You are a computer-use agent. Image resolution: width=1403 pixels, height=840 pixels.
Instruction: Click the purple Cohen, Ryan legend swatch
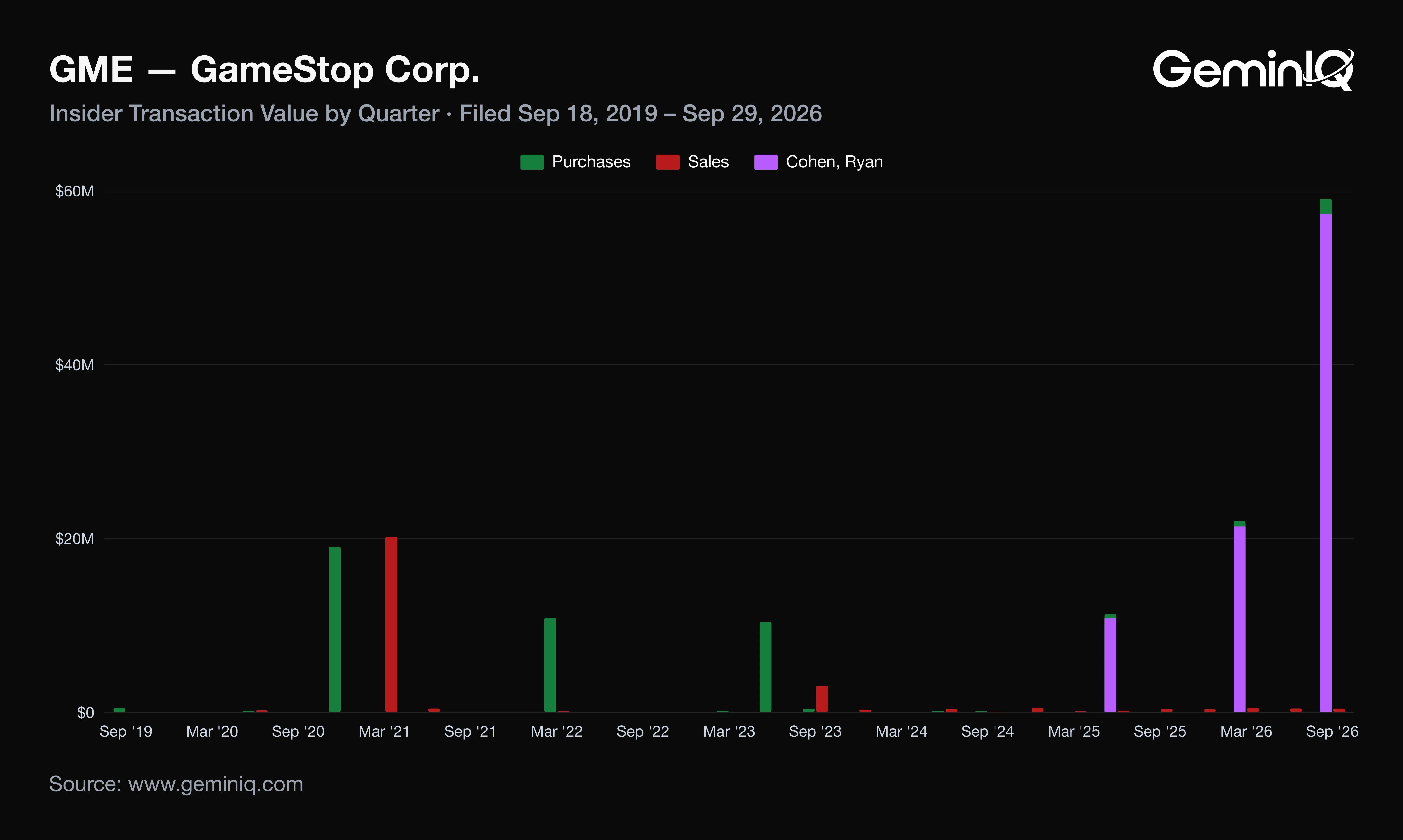click(x=766, y=162)
